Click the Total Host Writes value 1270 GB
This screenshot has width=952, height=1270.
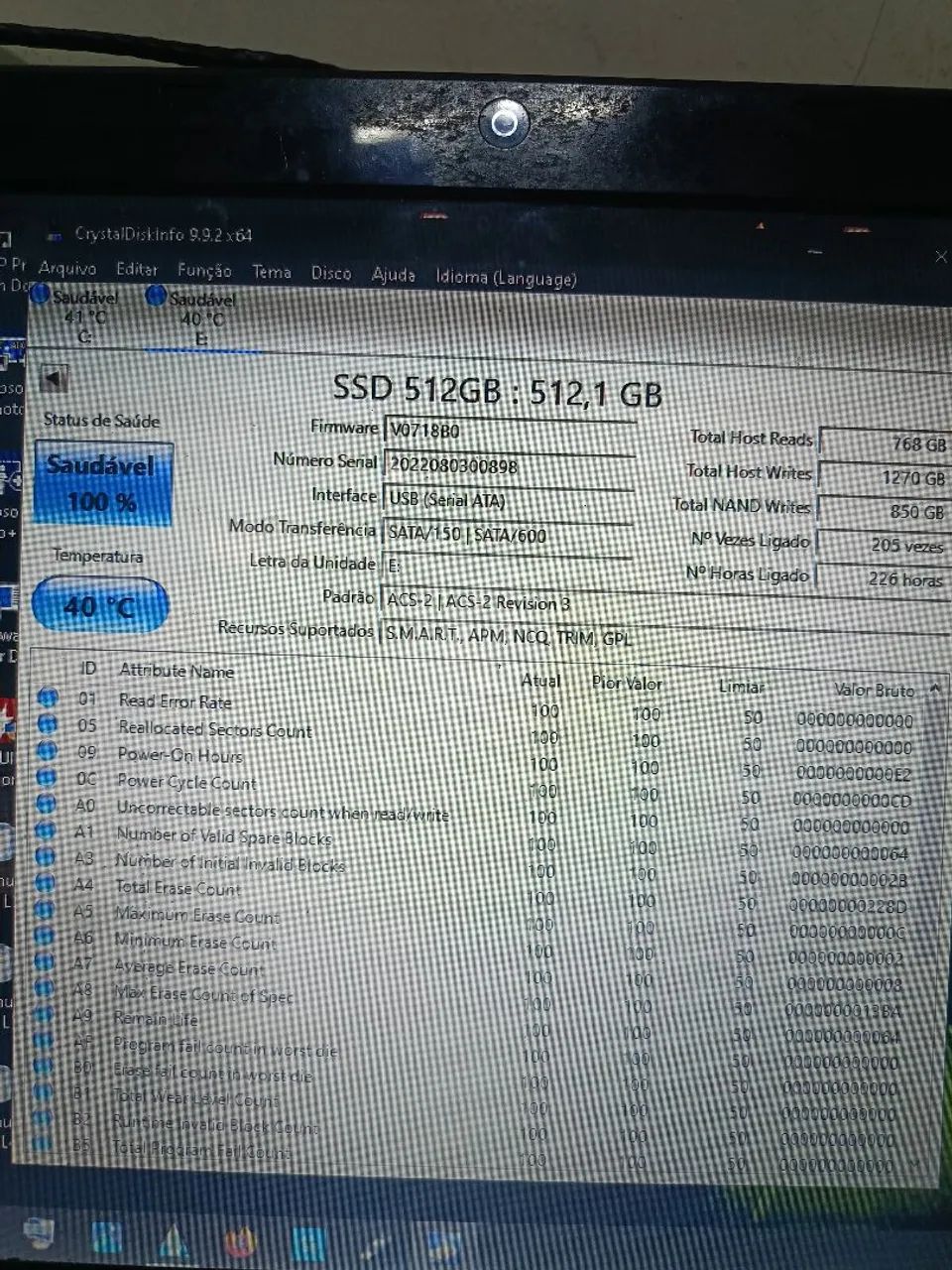(883, 477)
